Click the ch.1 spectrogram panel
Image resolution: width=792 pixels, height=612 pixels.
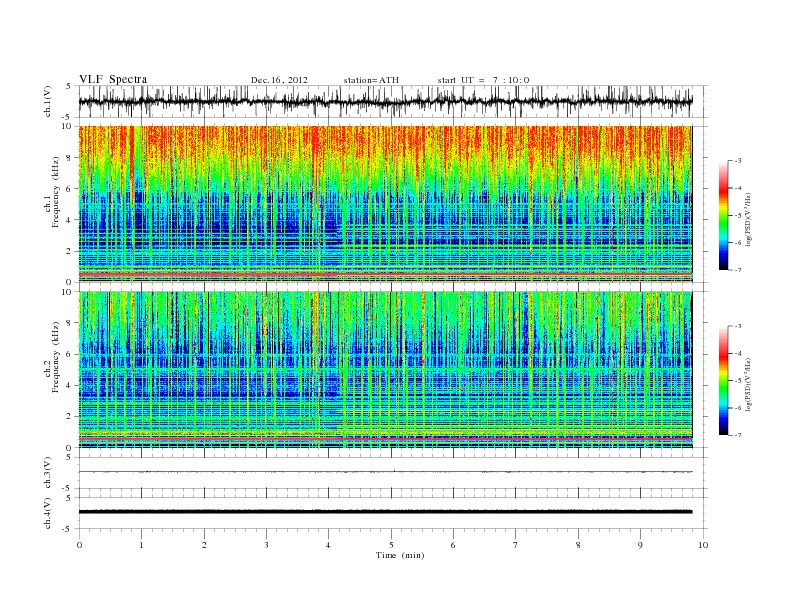click(385, 204)
